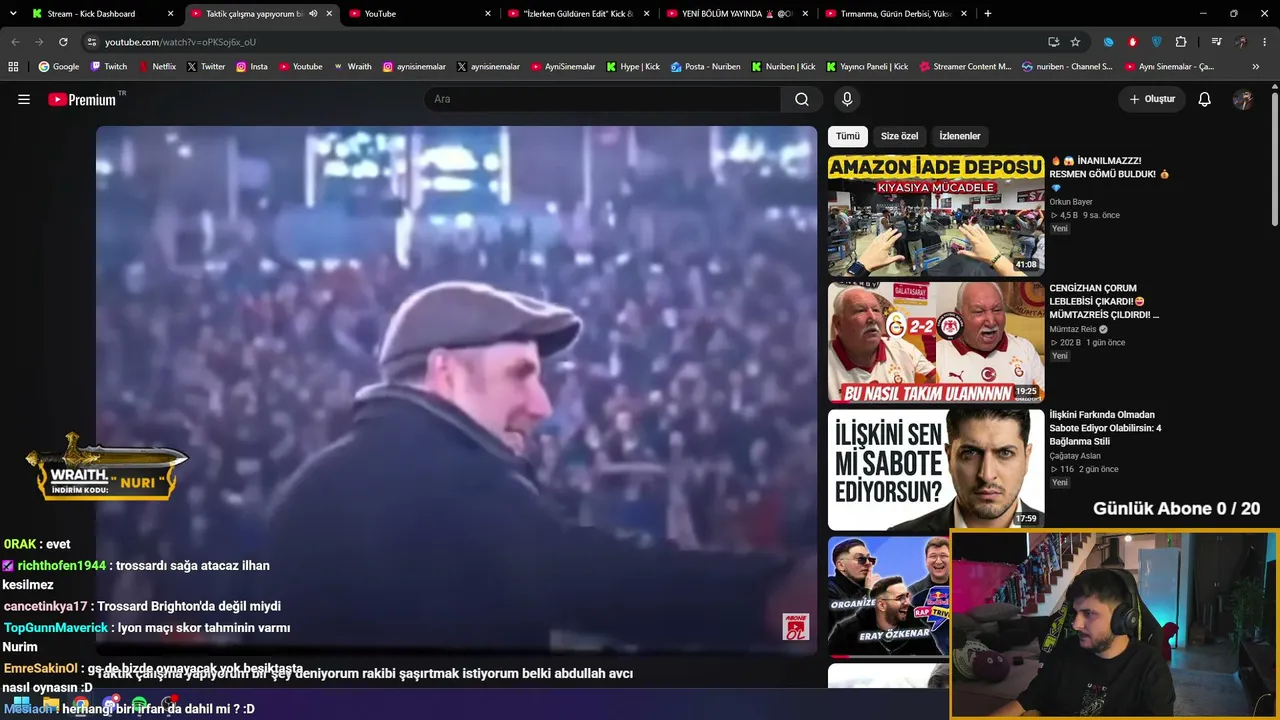Viewport: 1280px width, 720px height.
Task: Switch to the plain YouTube tab
Action: [x=420, y=14]
